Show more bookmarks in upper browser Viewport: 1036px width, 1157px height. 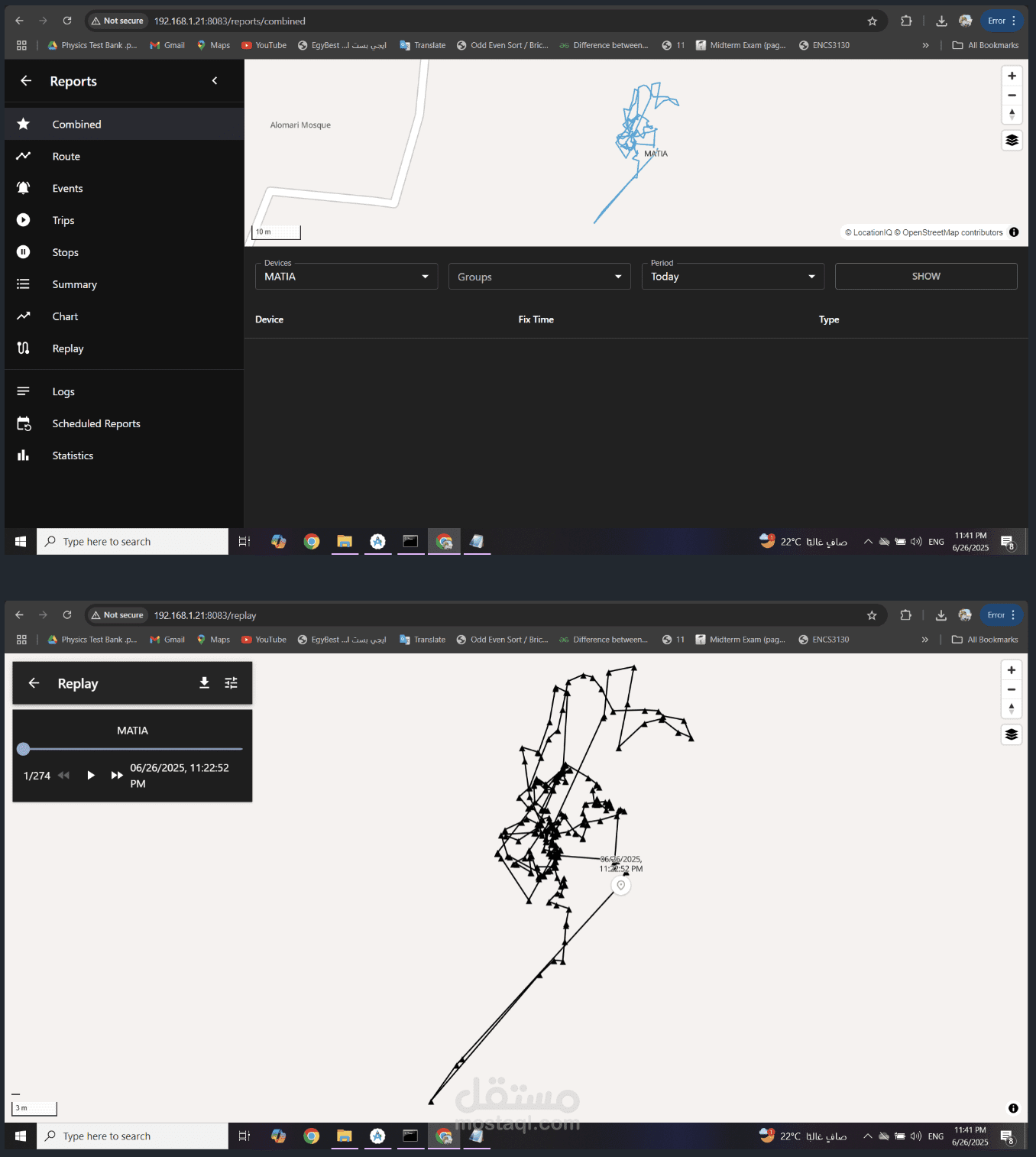click(x=925, y=45)
